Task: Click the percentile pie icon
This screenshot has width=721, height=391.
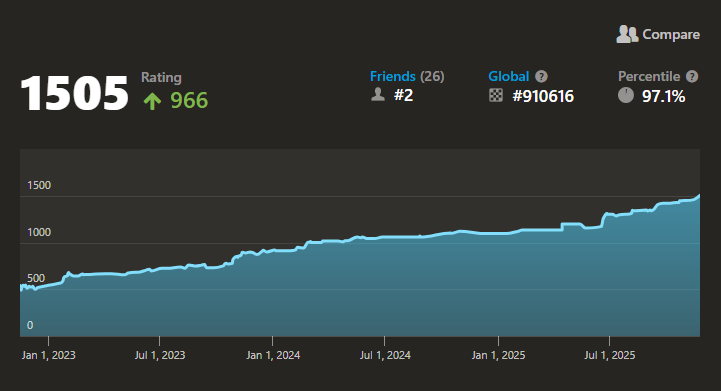Action: point(626,95)
